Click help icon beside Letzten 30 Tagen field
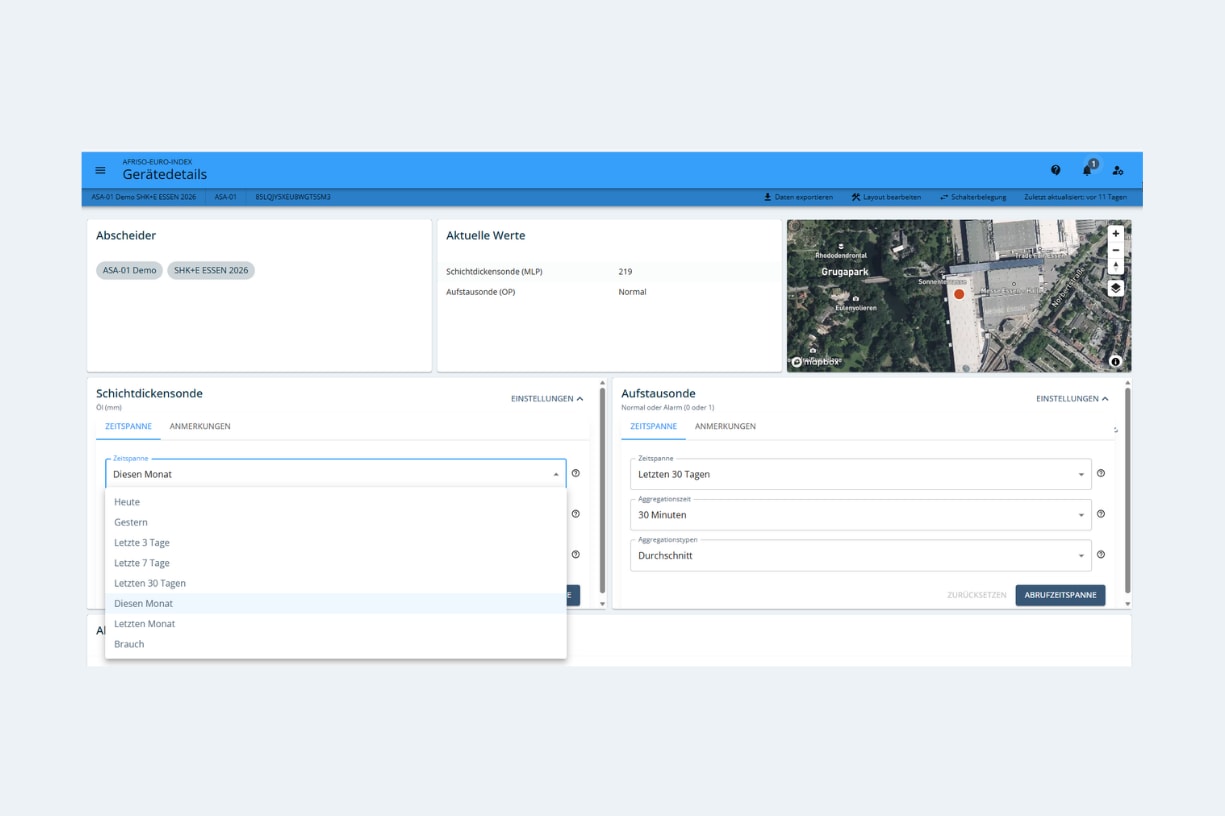1225x816 pixels. tap(1101, 473)
